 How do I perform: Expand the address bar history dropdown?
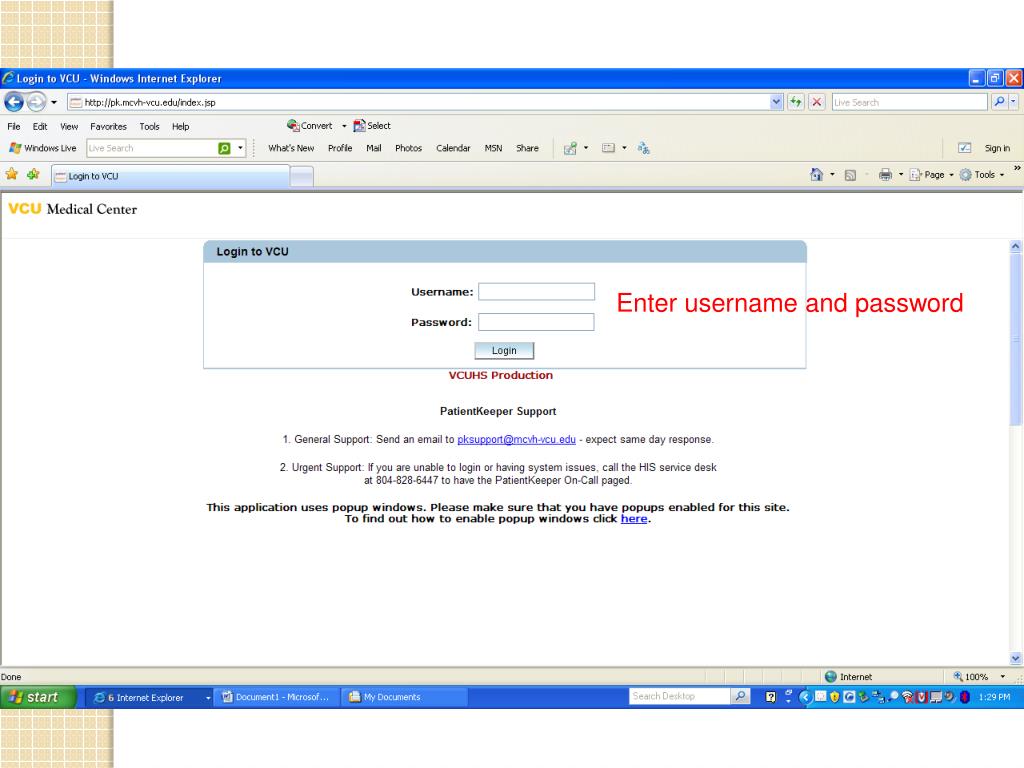pyautogui.click(x=776, y=103)
